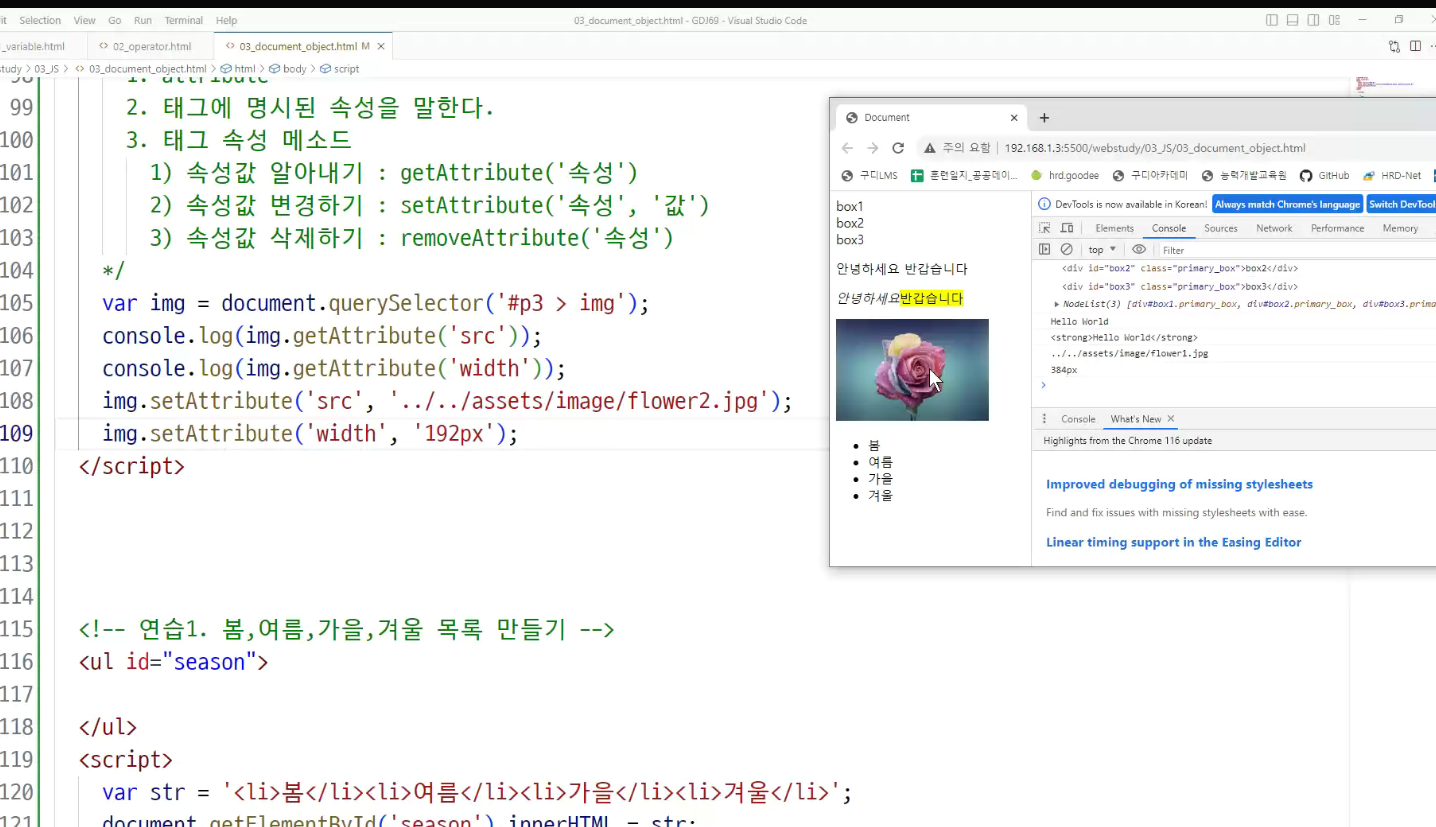This screenshot has width=1436, height=827.
Task: Switch to the 02_operator.html editor tab
Action: click(152, 46)
